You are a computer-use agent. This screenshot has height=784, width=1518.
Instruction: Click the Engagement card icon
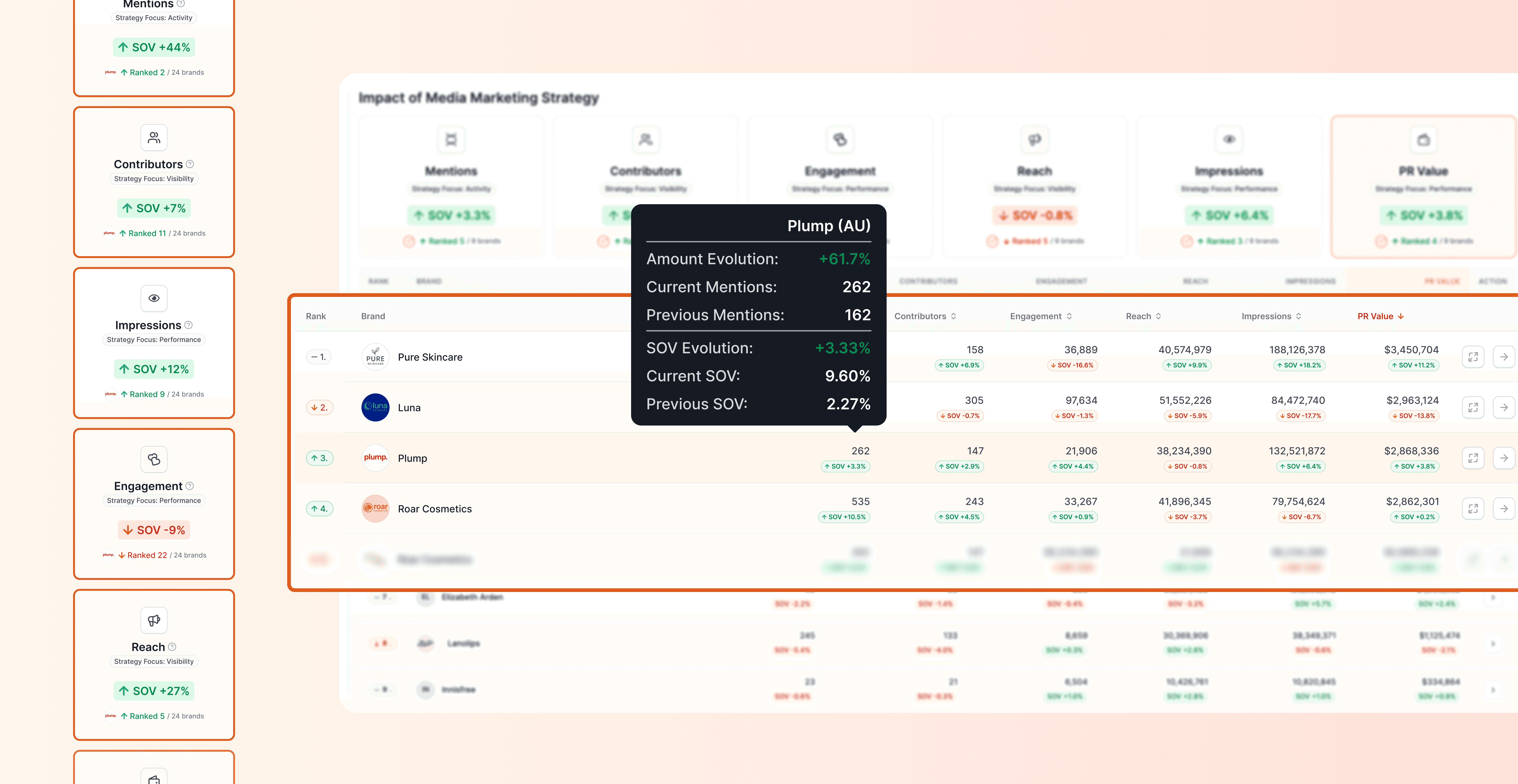154,459
